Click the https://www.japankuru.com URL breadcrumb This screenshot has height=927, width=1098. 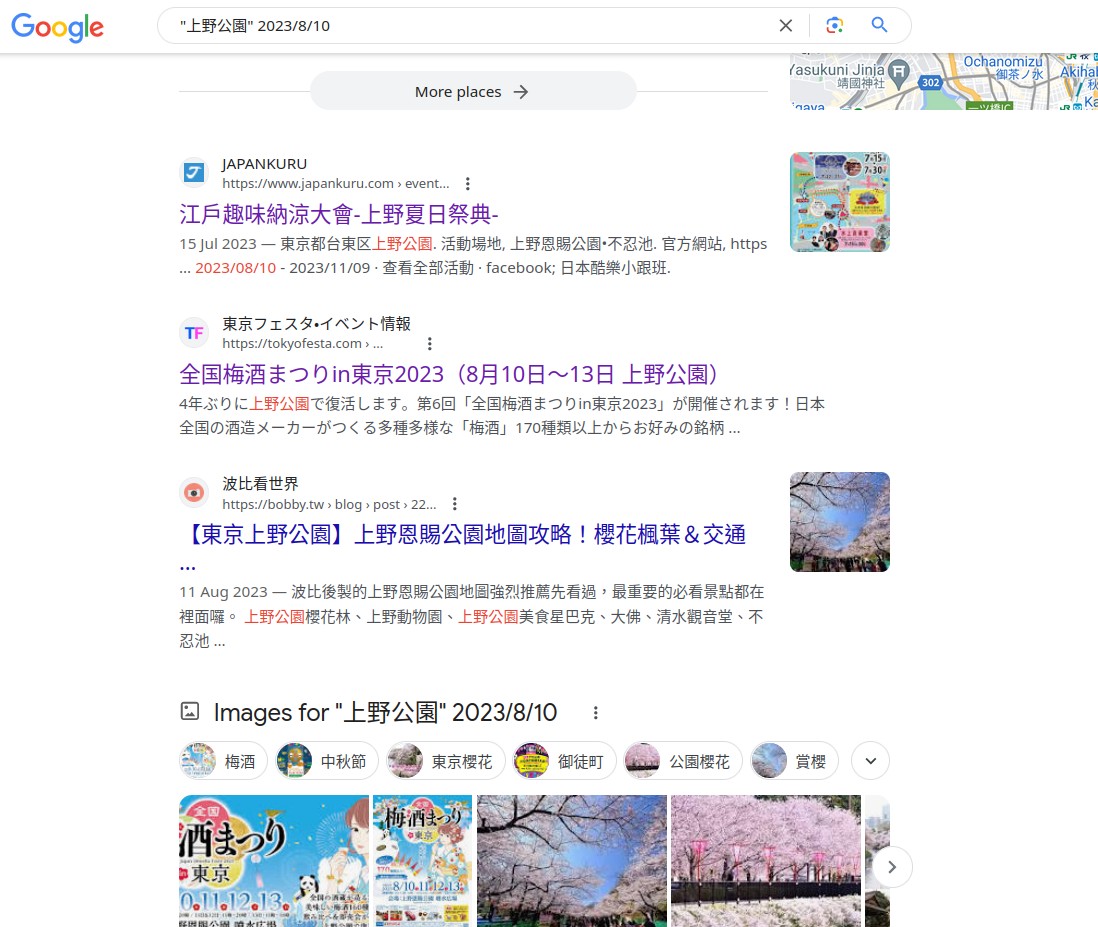(x=335, y=183)
